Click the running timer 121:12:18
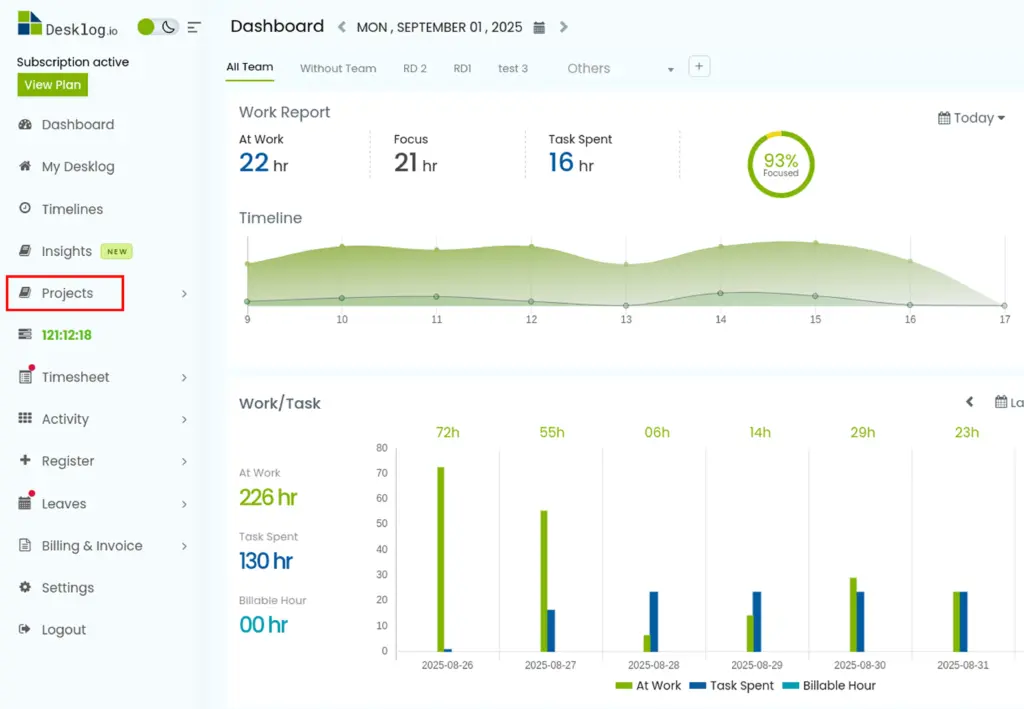 pos(67,335)
